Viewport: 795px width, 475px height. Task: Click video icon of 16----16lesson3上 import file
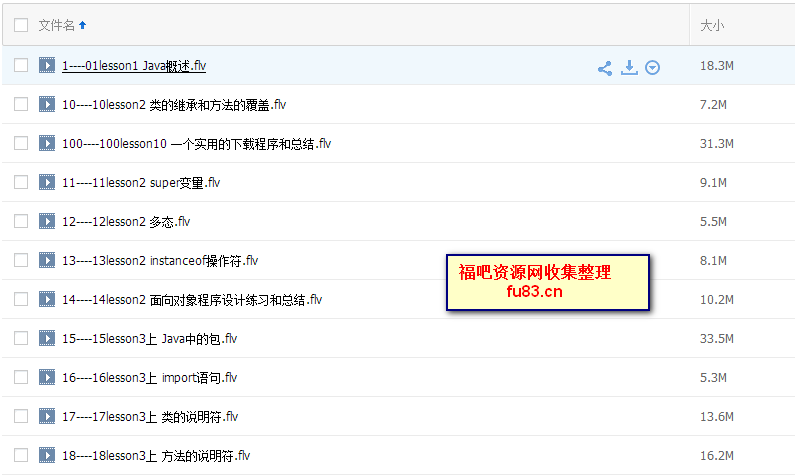click(47, 377)
